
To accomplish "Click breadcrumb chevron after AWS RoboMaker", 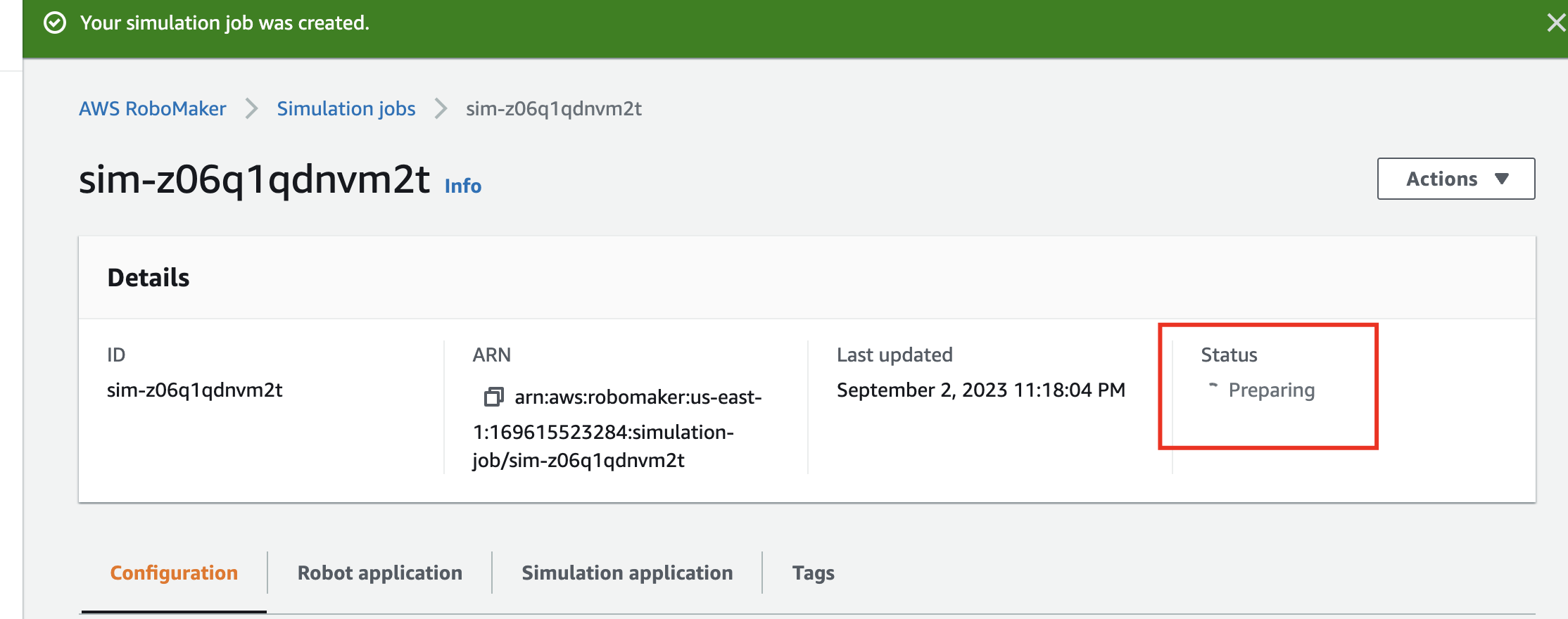I will 251,109.
